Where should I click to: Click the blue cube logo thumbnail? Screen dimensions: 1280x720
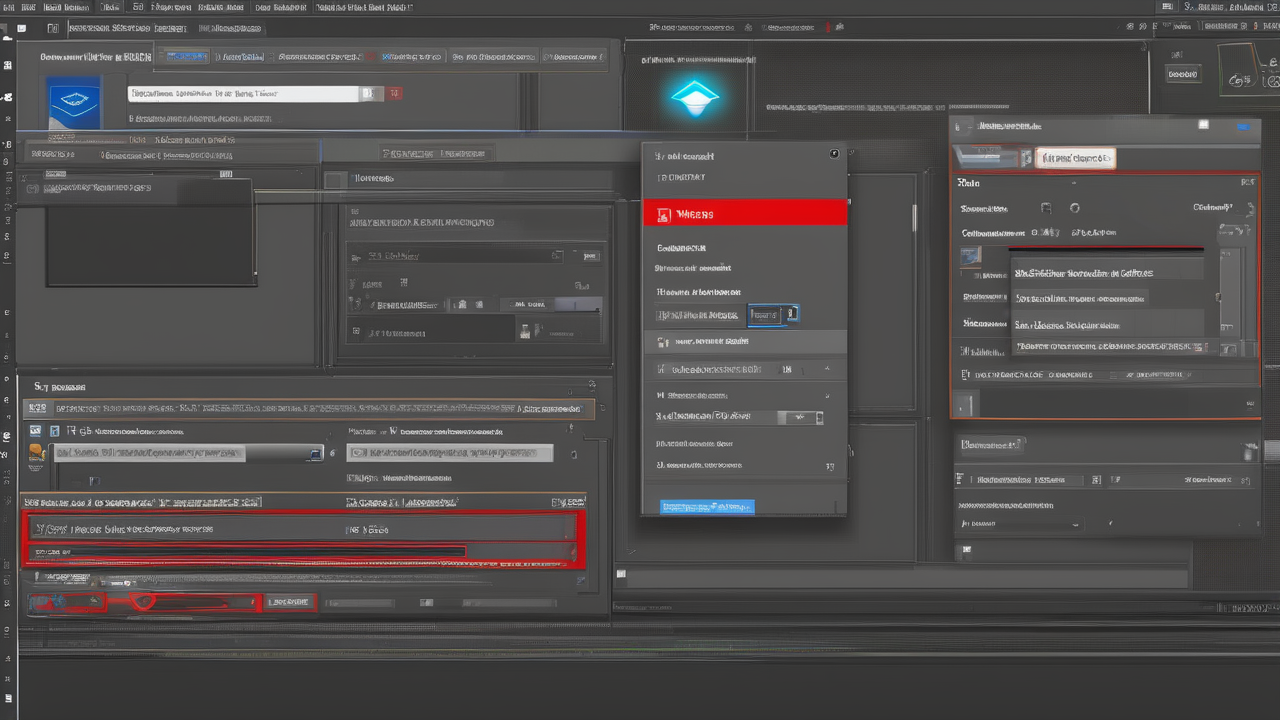[74, 101]
